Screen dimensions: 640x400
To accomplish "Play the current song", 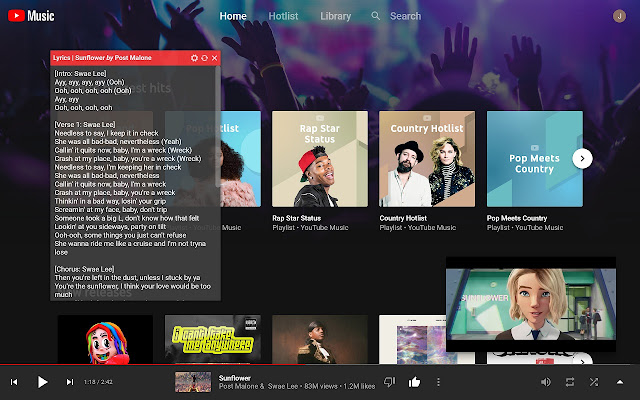I will click(42, 382).
